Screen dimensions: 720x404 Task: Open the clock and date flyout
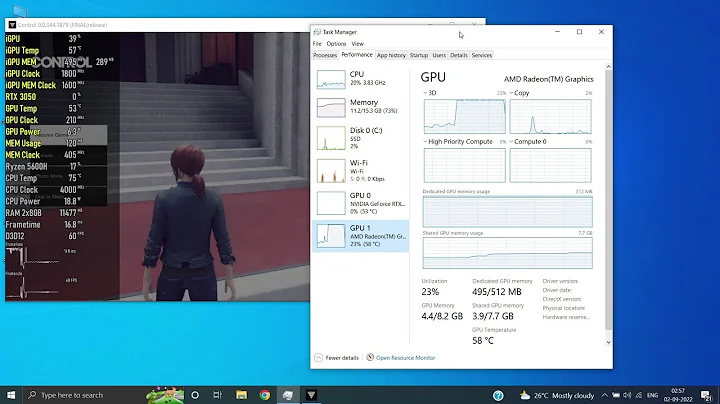pyautogui.click(x=678, y=395)
